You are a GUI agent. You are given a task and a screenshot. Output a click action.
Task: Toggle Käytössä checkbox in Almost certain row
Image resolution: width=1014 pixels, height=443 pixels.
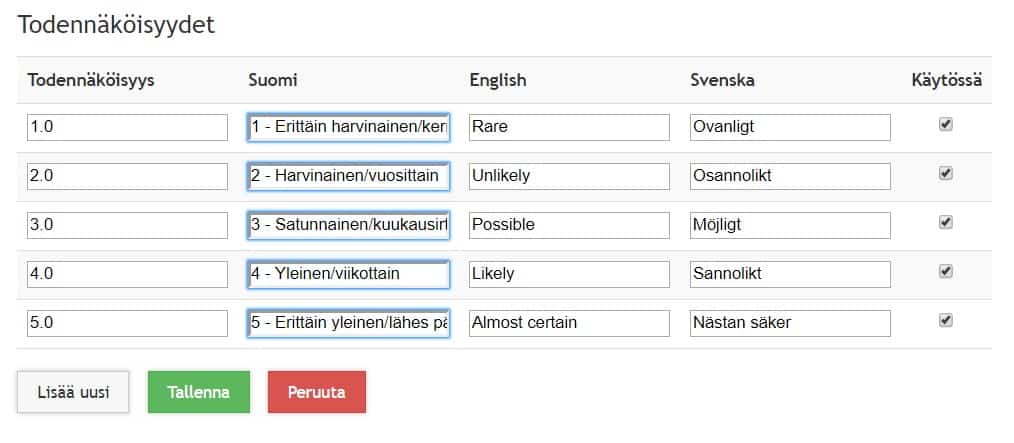pyautogui.click(x=945, y=320)
